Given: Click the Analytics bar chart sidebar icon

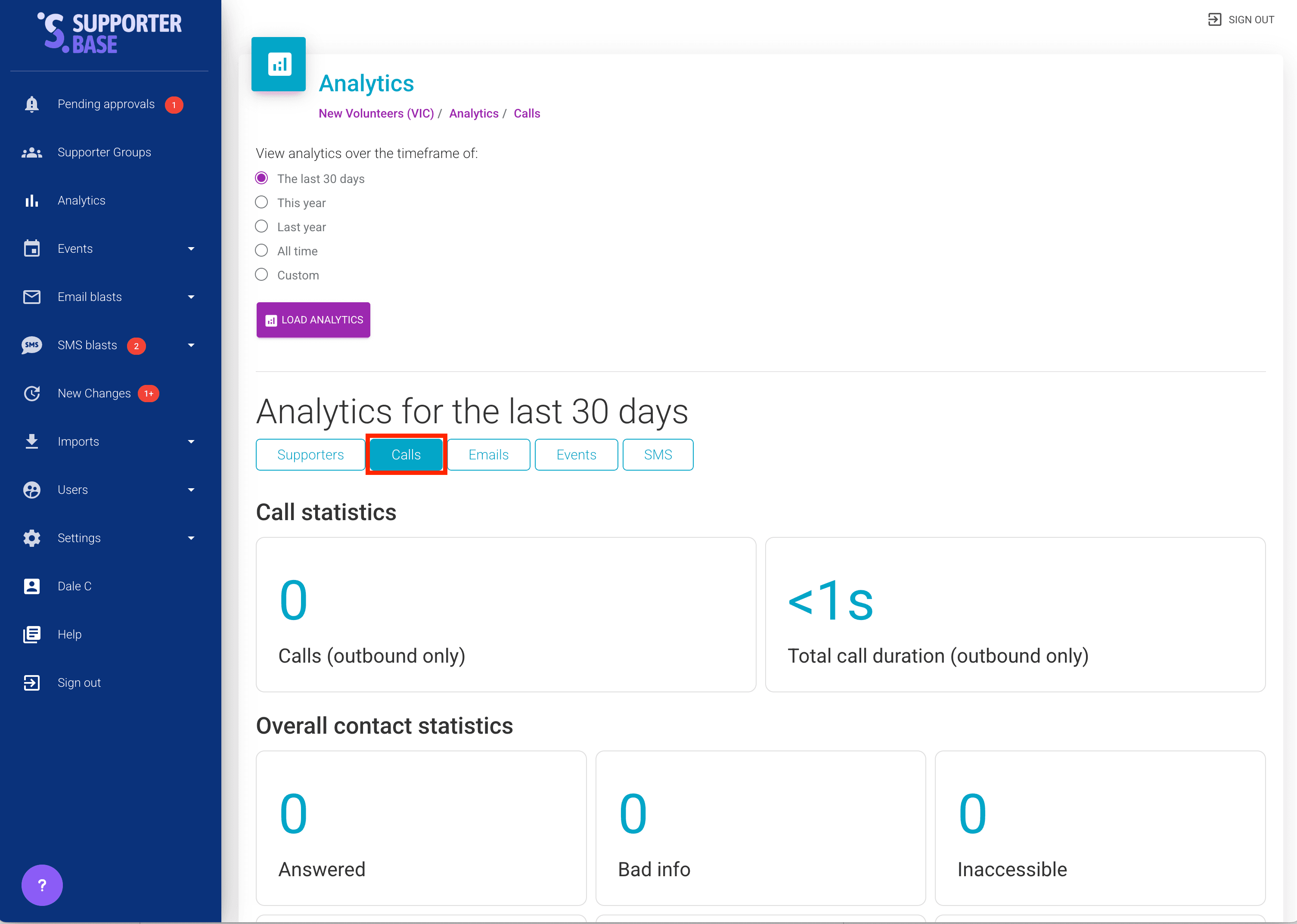Looking at the screenshot, I should (32, 201).
